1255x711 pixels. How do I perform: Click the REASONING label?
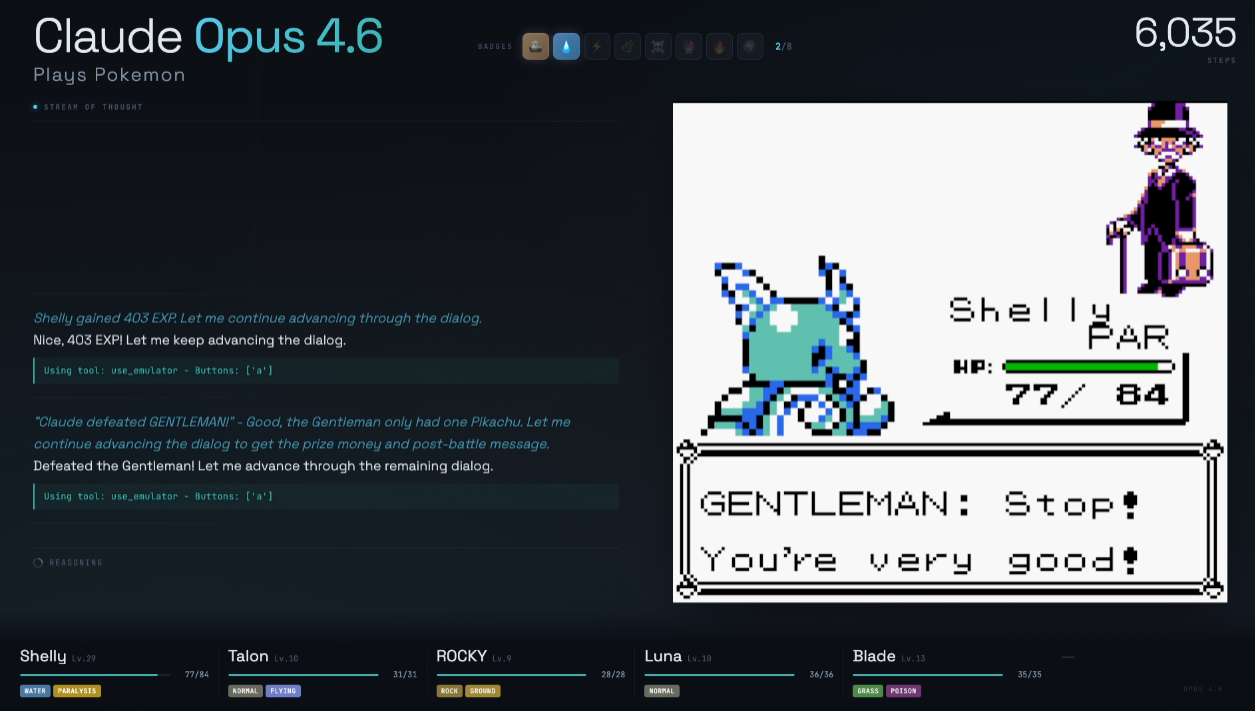[x=76, y=563]
